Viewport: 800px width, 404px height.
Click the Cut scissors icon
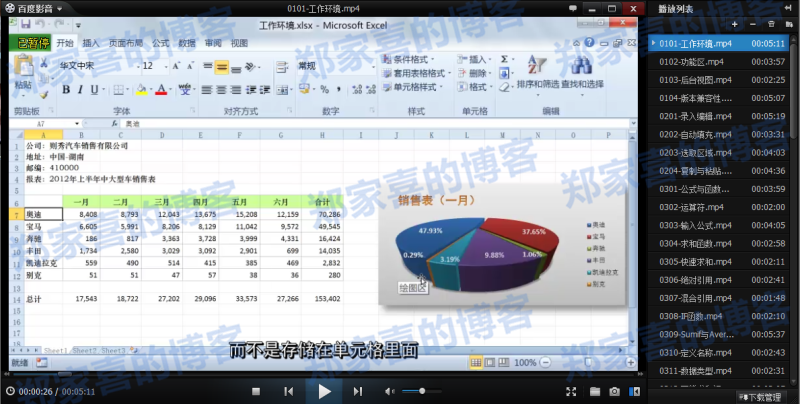[x=44, y=63]
